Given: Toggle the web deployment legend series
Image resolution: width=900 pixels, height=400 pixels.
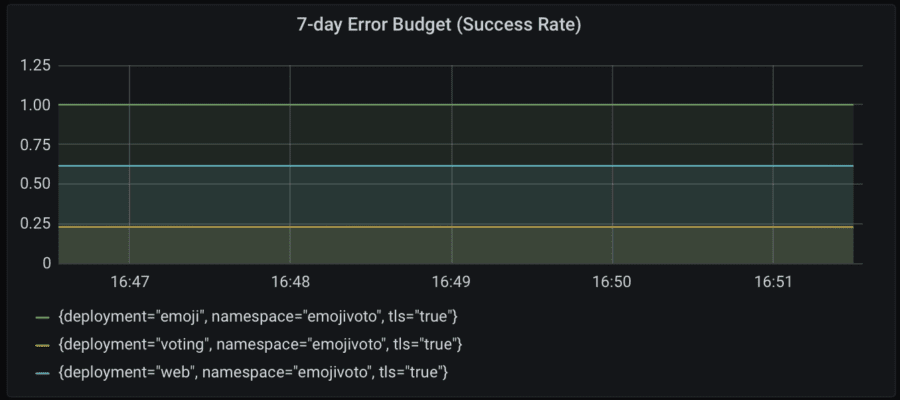Looking at the screenshot, I should [x=253, y=372].
